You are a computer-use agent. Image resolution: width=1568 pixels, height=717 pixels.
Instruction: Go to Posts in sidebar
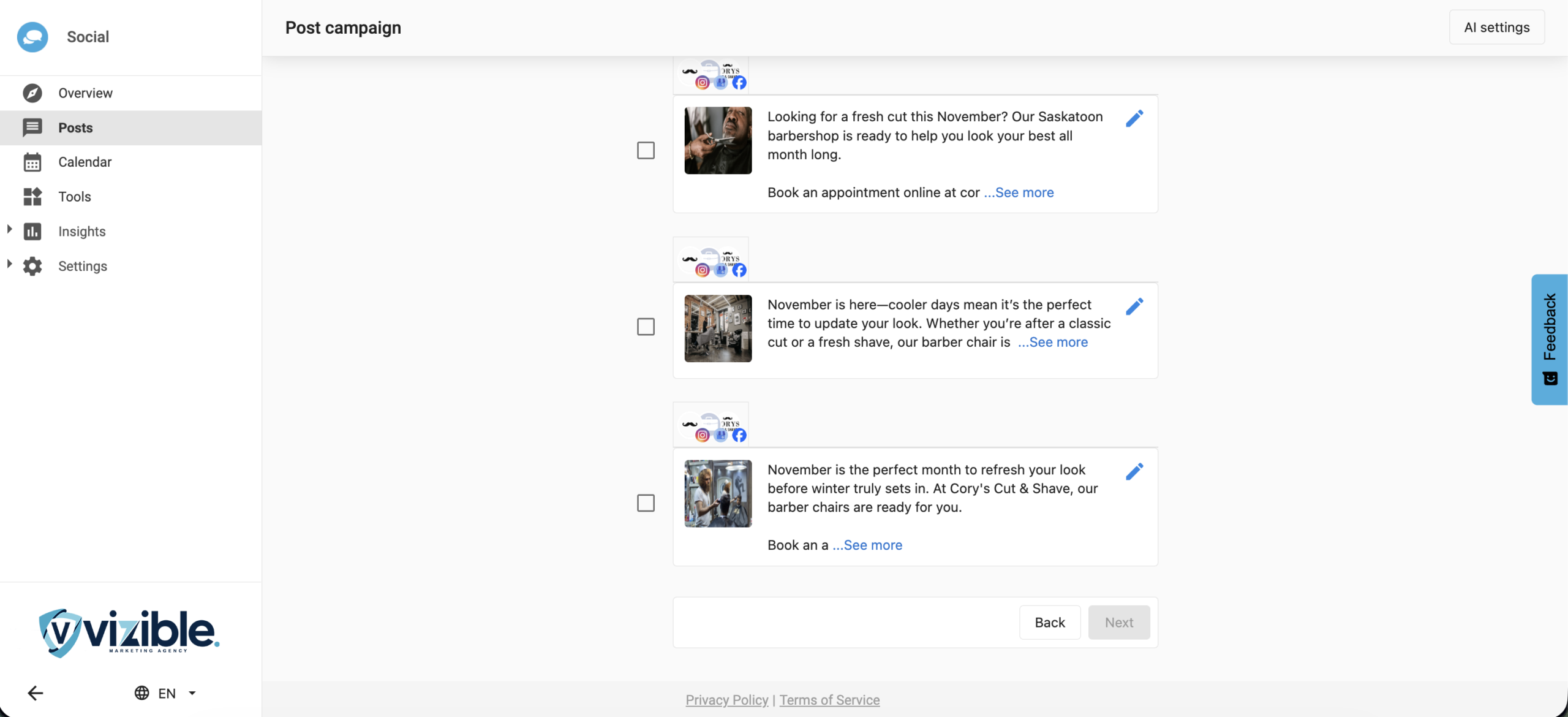pos(75,127)
